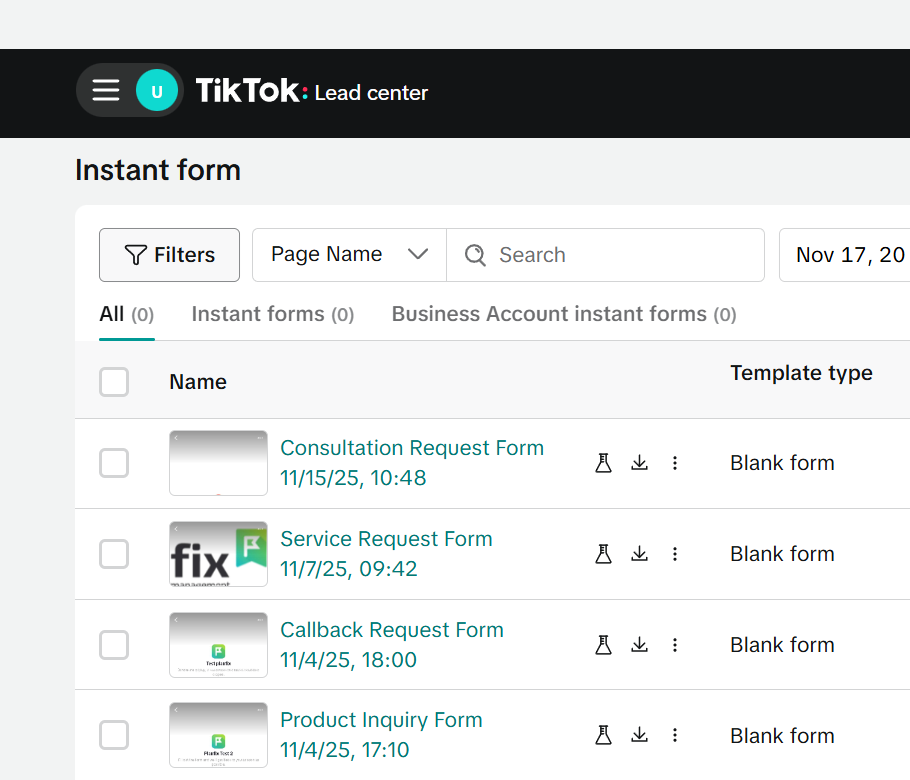Download leads from Service Request Form

coord(639,554)
